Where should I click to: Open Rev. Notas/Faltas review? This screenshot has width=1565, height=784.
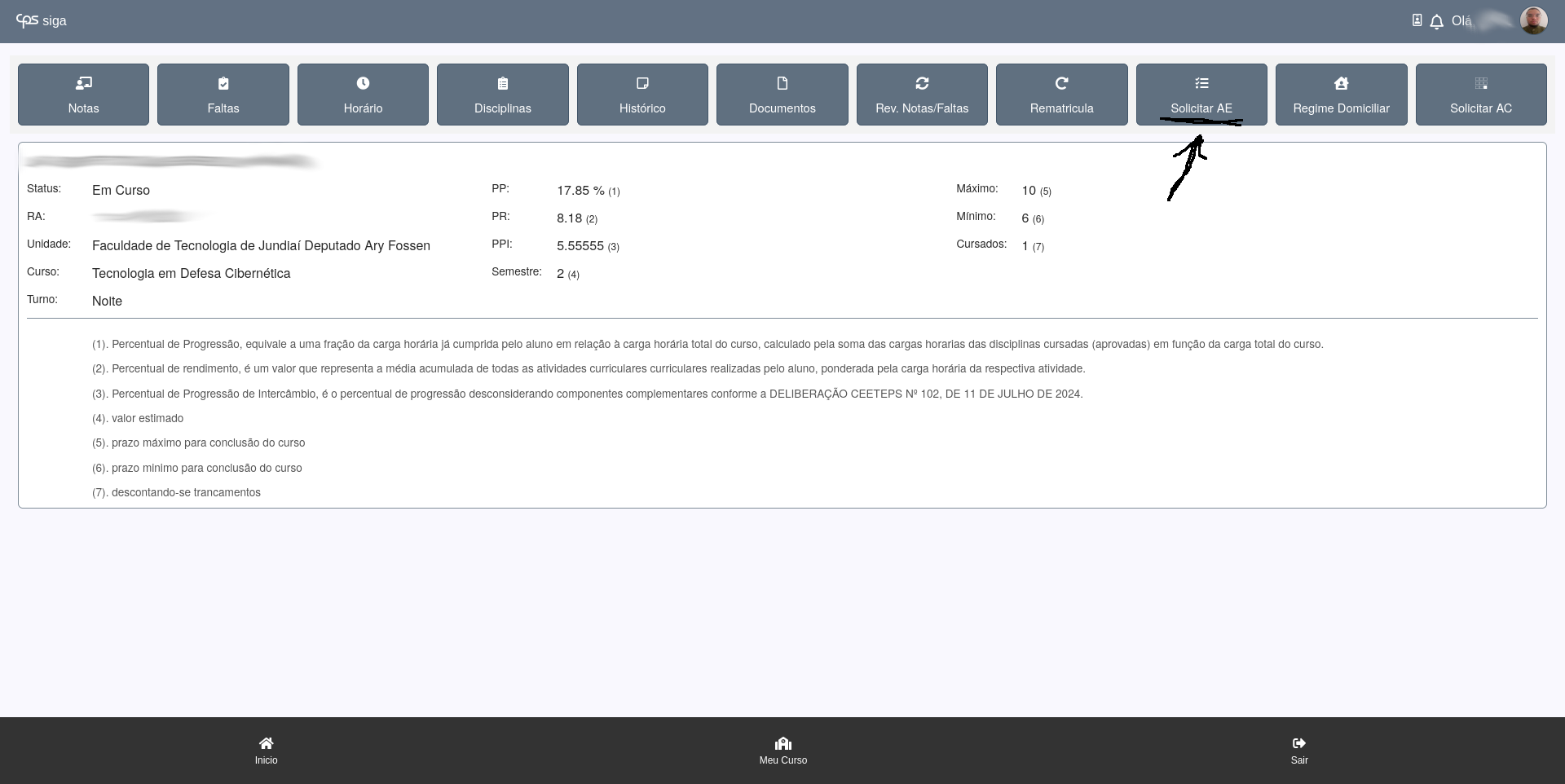pyautogui.click(x=922, y=95)
